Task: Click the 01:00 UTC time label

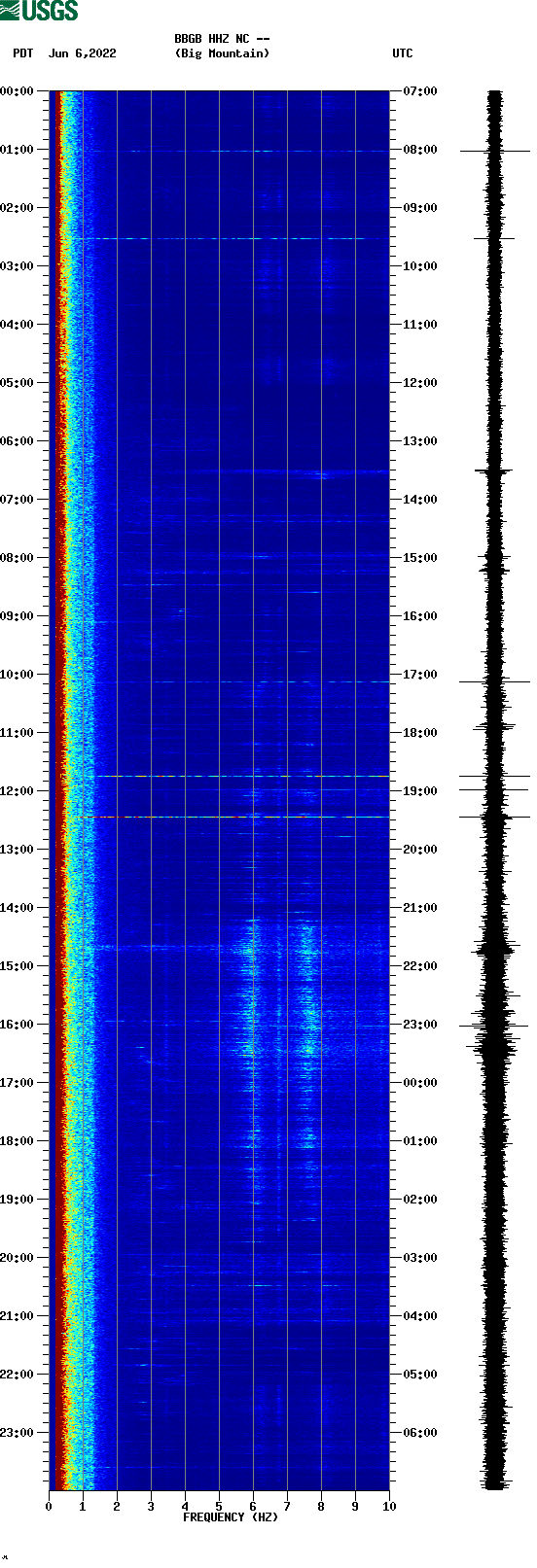Action: pyautogui.click(x=420, y=1141)
